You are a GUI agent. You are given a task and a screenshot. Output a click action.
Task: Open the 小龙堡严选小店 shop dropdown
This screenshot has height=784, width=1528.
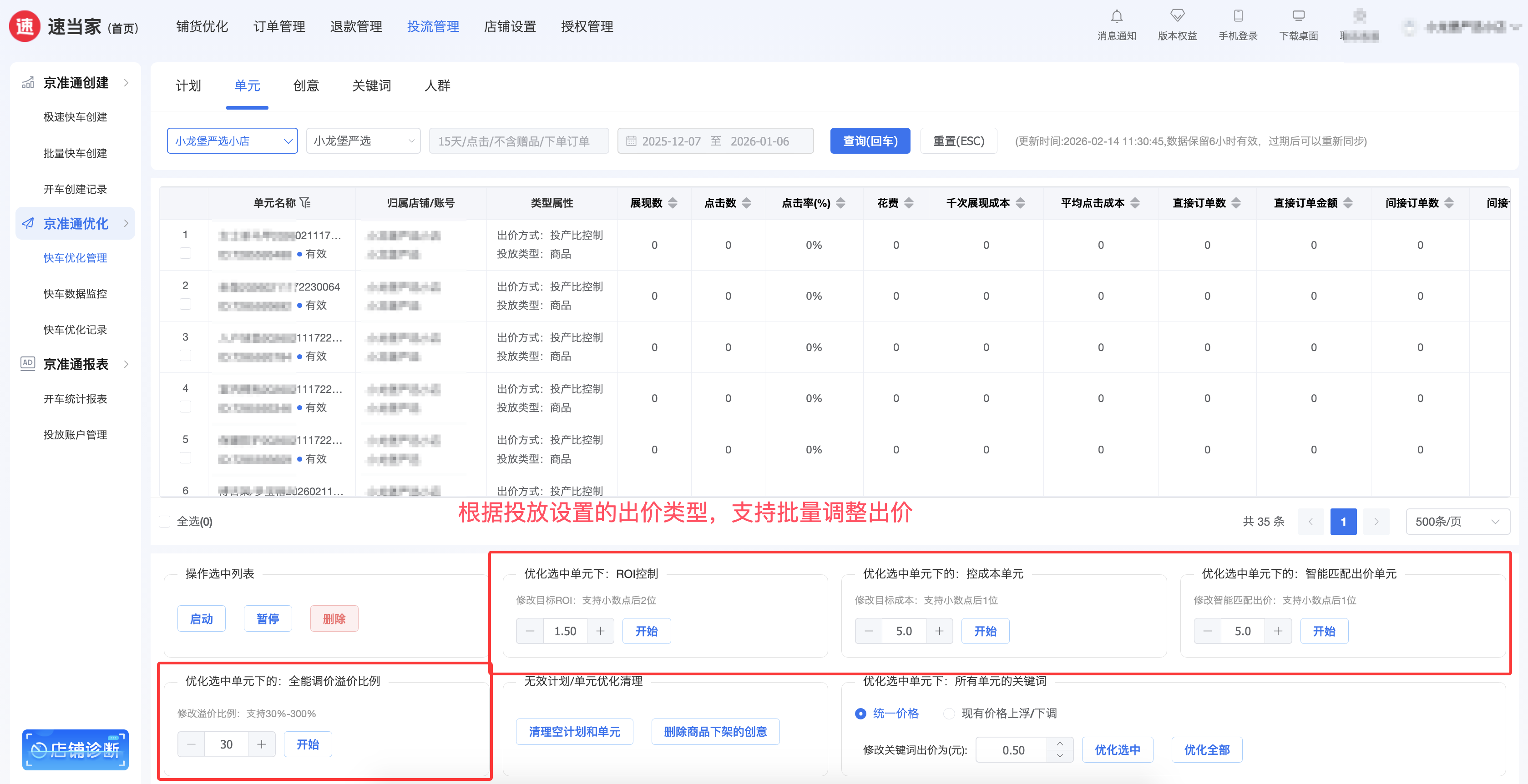(x=232, y=141)
